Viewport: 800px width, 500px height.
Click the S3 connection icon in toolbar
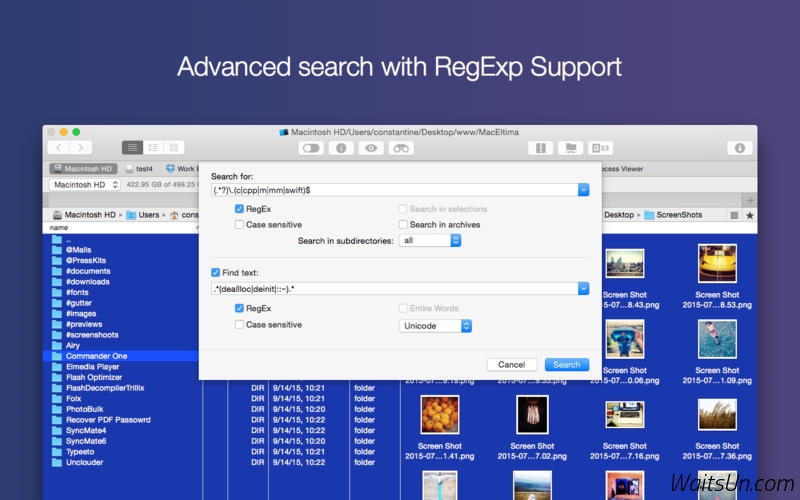pyautogui.click(x=600, y=148)
